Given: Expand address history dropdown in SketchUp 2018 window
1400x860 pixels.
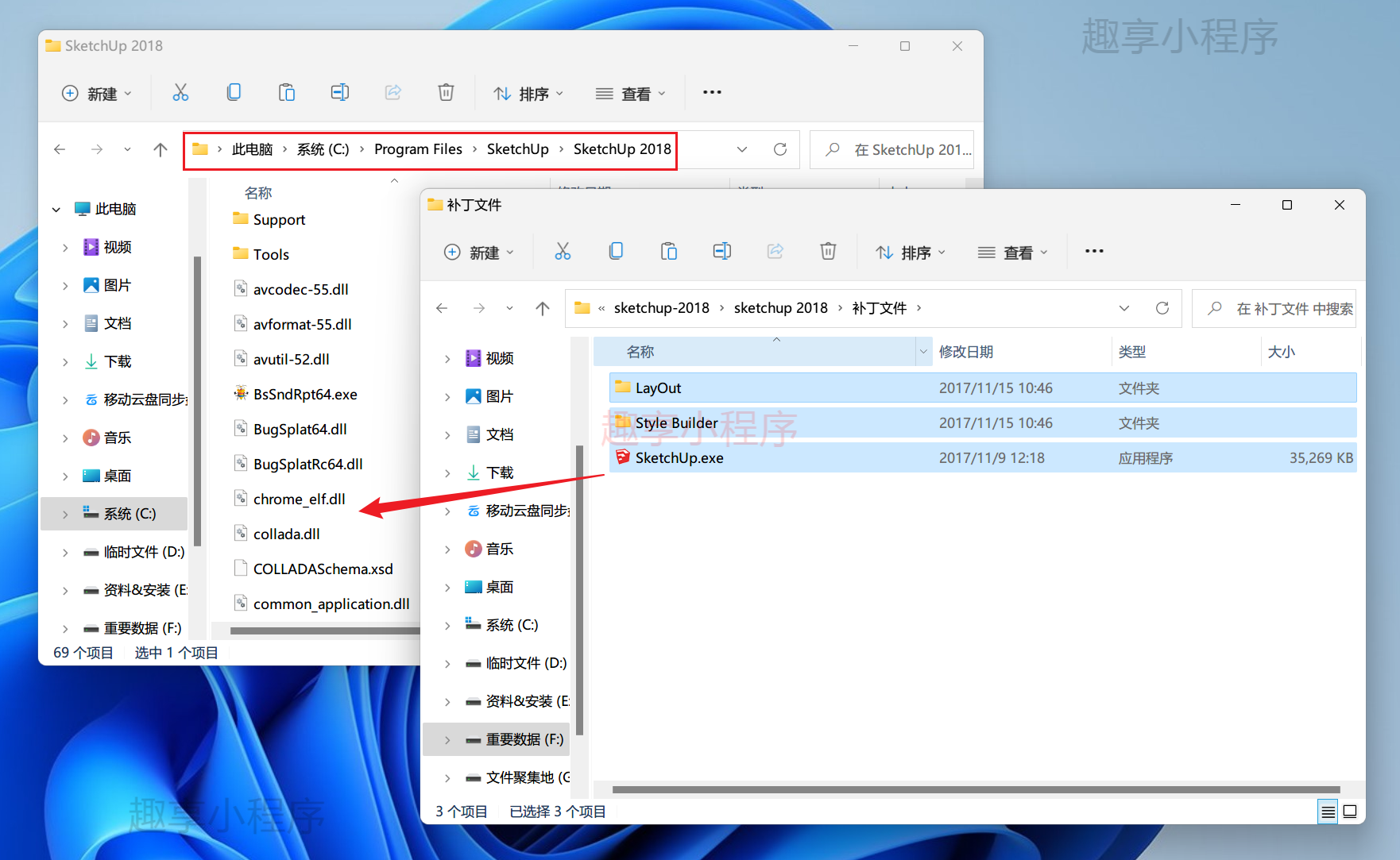Looking at the screenshot, I should [742, 149].
